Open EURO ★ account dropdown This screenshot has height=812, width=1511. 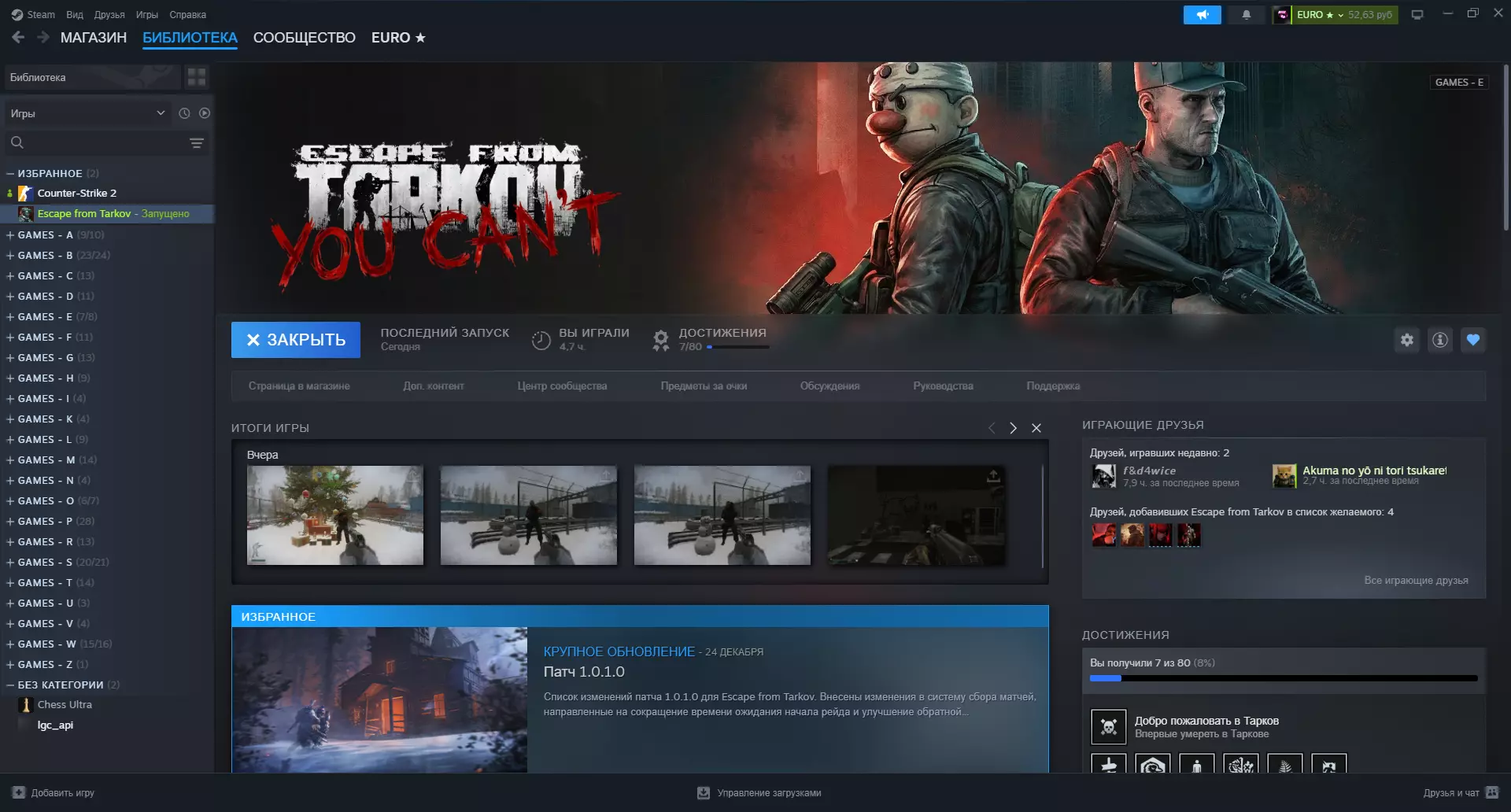click(1320, 15)
